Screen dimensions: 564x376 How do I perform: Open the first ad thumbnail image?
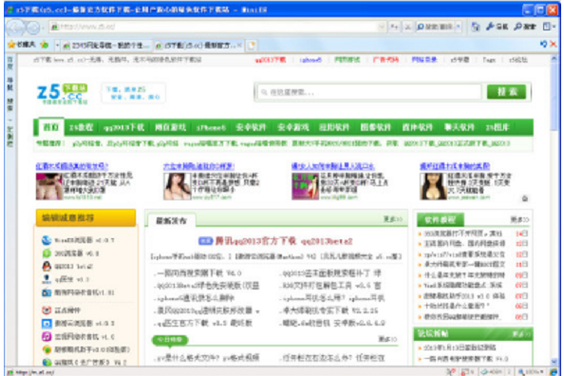point(49,186)
